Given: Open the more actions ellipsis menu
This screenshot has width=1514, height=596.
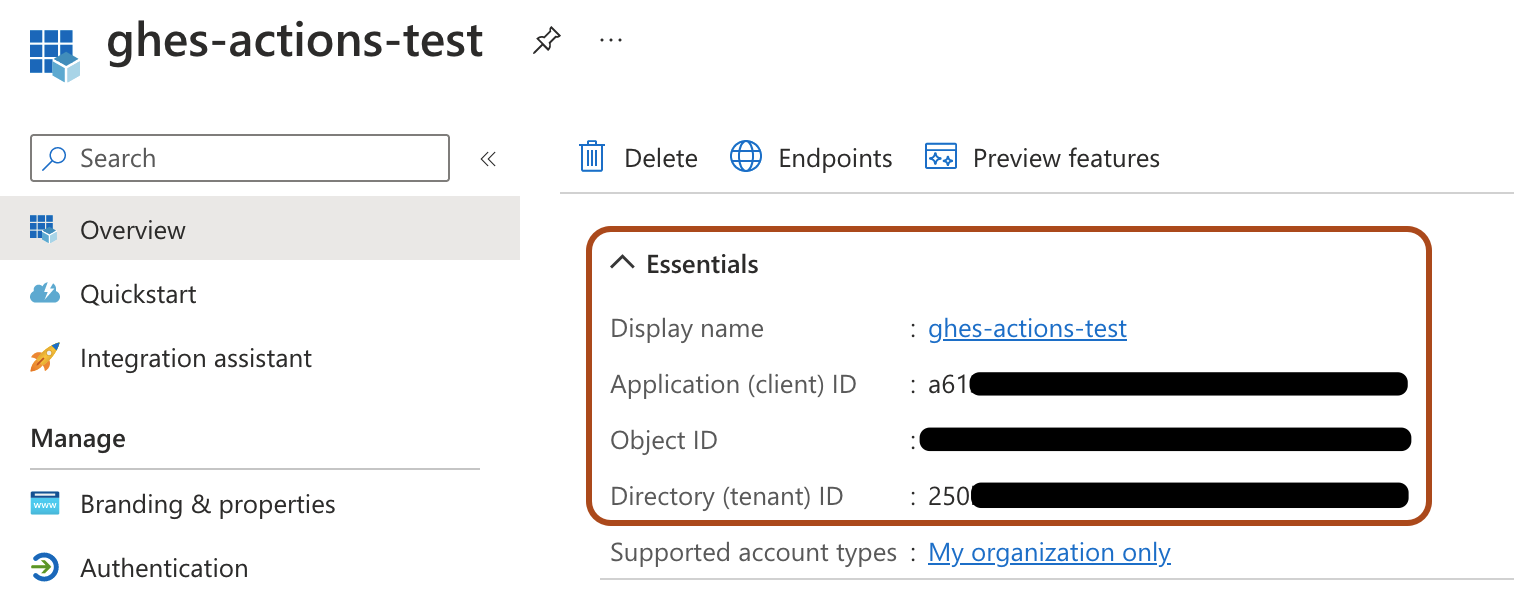Looking at the screenshot, I should click(610, 39).
